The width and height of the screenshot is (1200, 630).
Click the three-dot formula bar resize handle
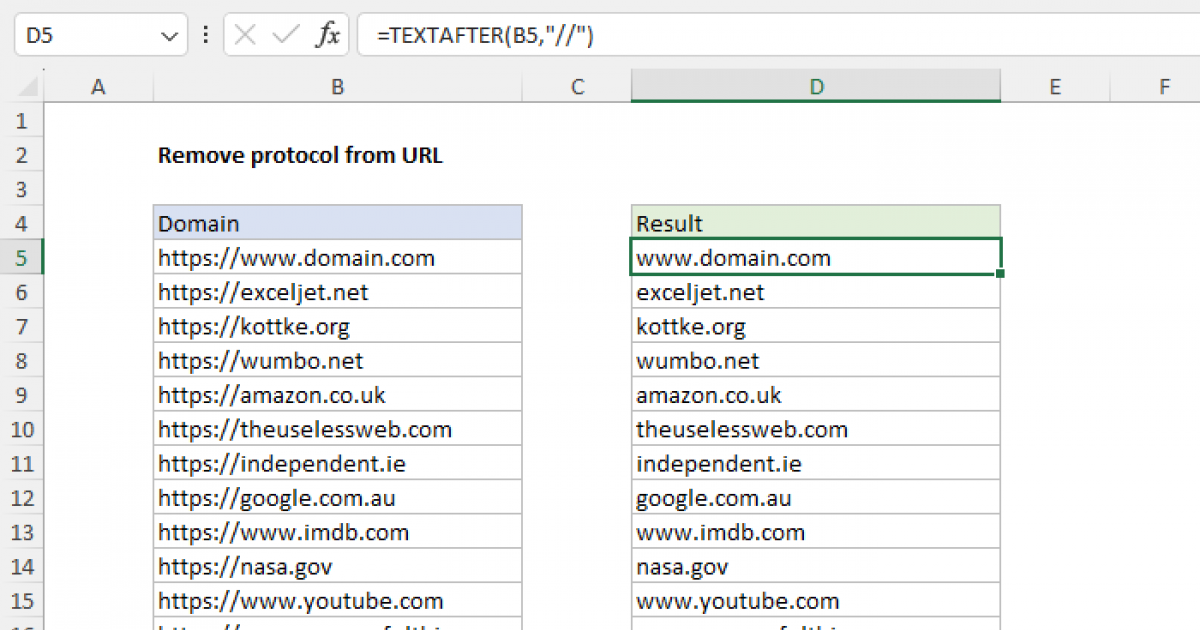(206, 36)
